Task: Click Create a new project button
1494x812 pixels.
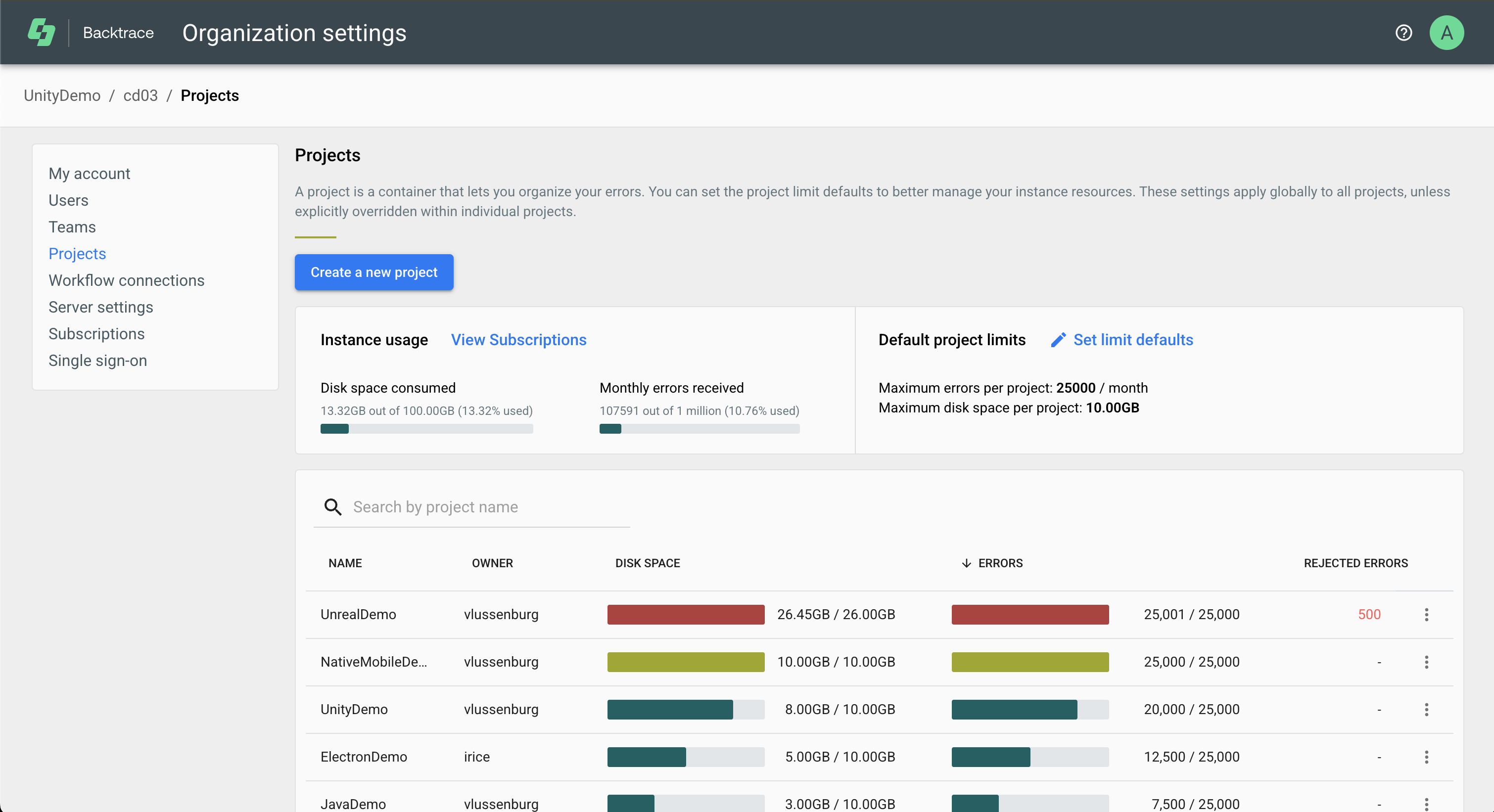Action: tap(373, 272)
